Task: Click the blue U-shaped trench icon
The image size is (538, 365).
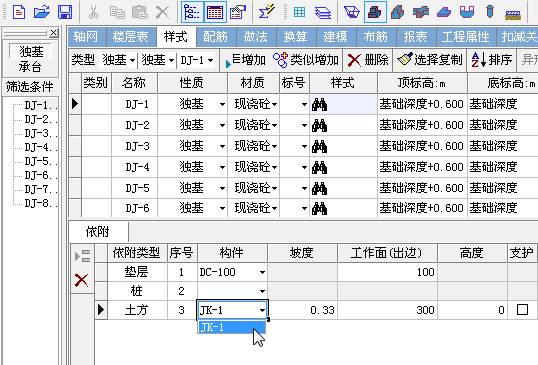Action: (x=467, y=12)
